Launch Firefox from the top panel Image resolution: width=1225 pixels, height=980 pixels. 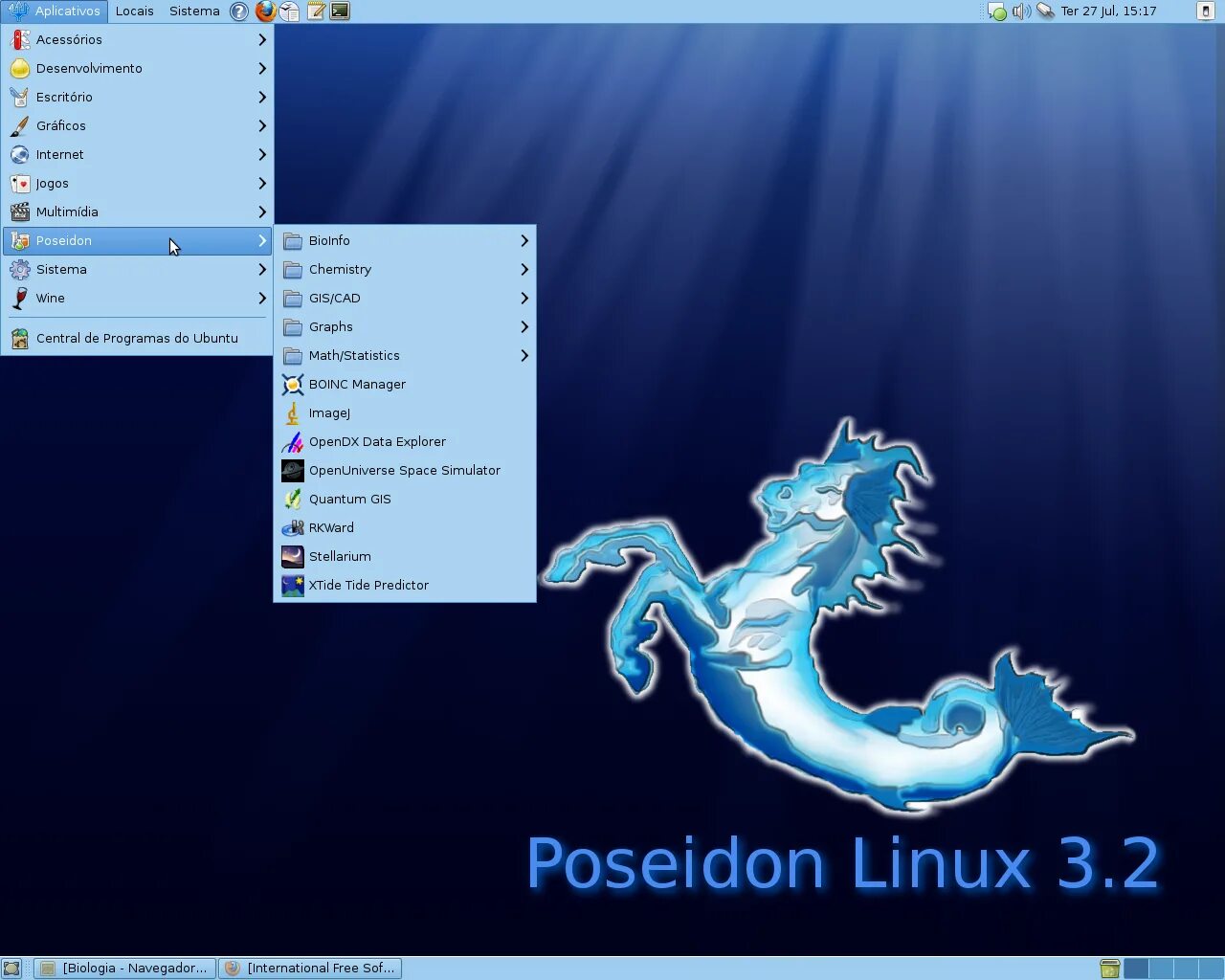265,11
